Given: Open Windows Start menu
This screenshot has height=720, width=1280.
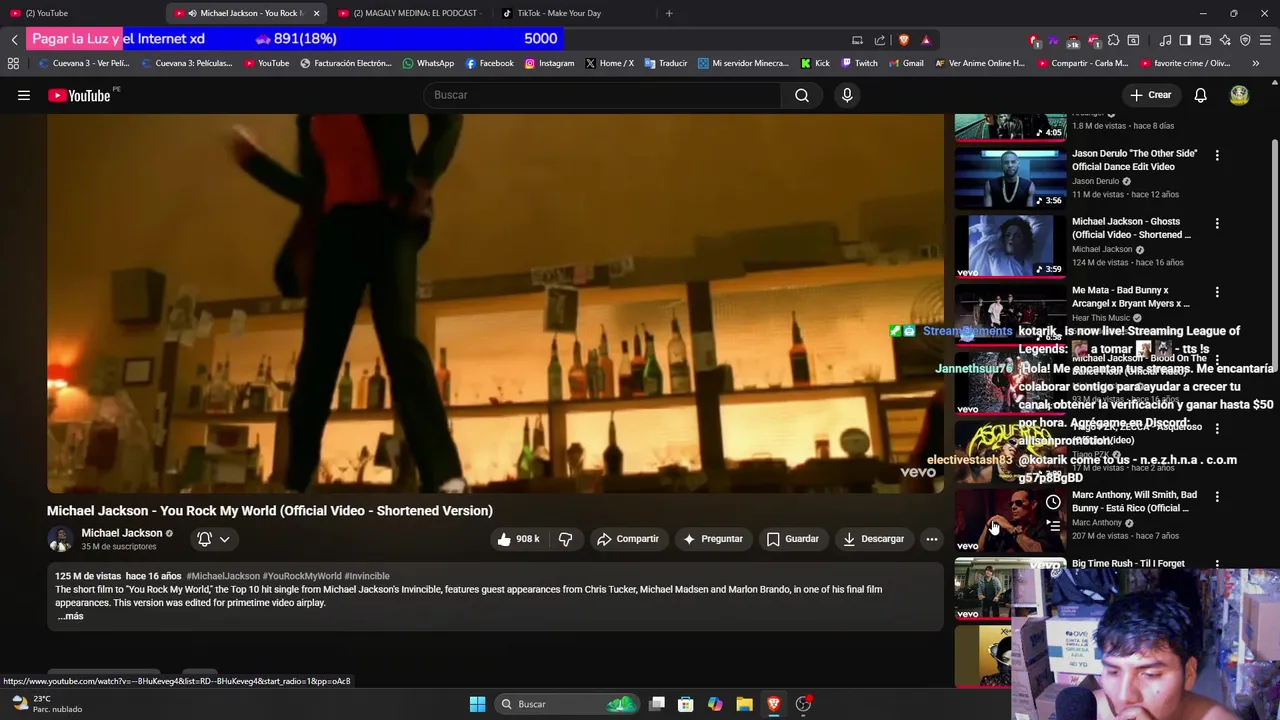Looking at the screenshot, I should pyautogui.click(x=477, y=704).
